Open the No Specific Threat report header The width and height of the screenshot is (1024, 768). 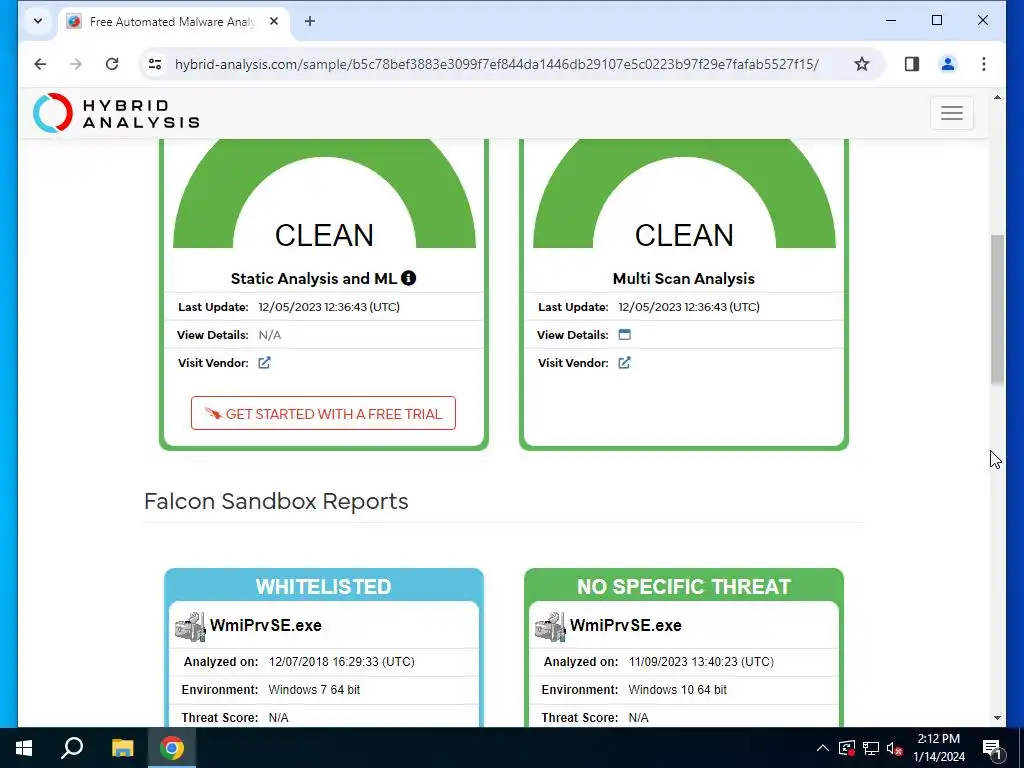click(684, 586)
